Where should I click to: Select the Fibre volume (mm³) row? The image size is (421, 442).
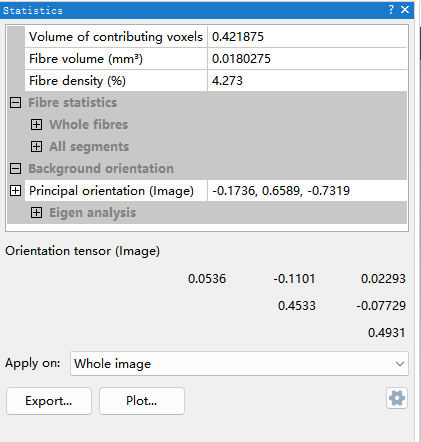click(x=216, y=59)
